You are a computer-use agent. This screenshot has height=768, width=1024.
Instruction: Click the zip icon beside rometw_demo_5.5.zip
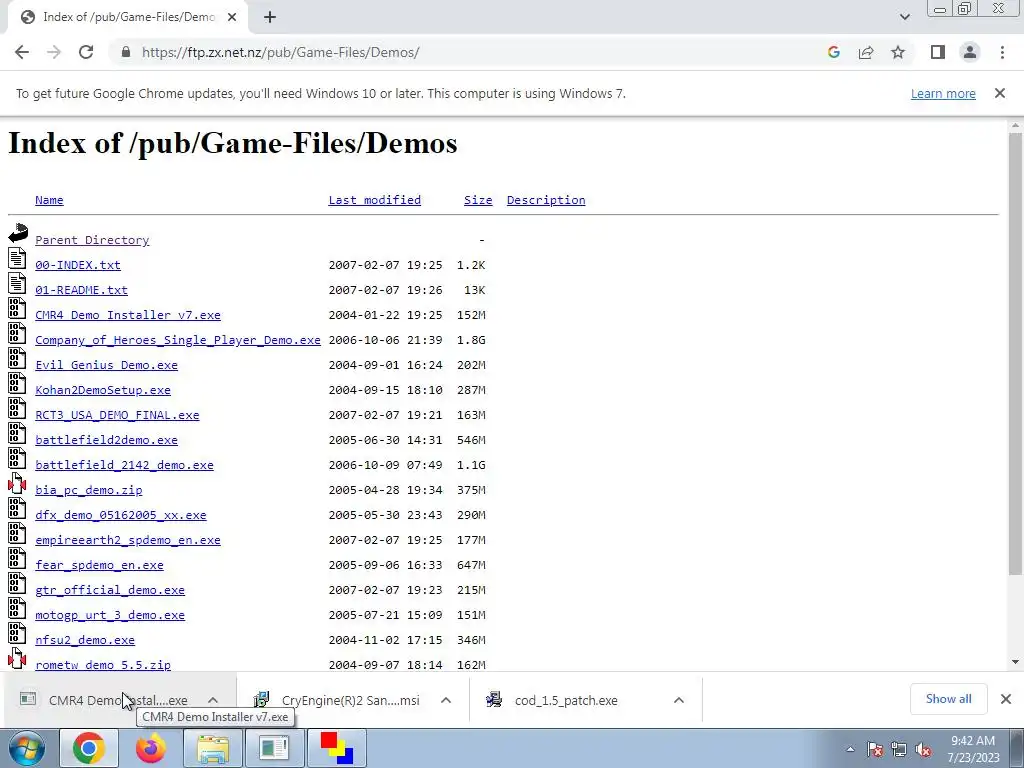pos(17,658)
